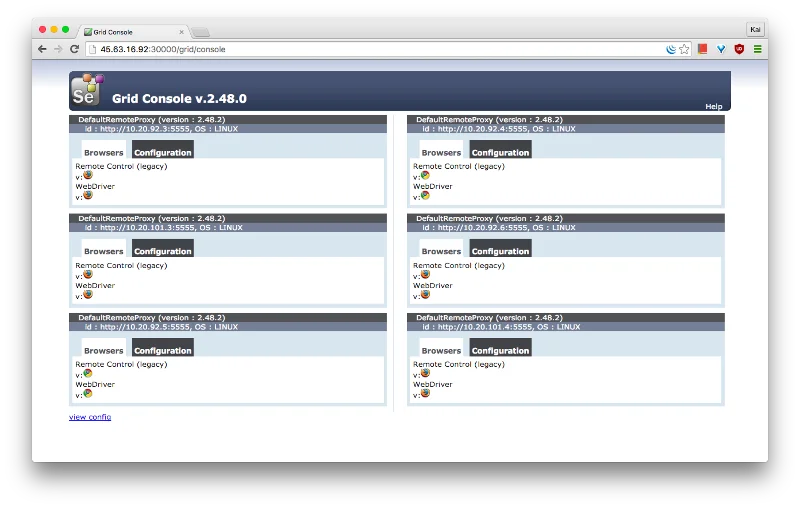Reload the Grid Console page

[74, 49]
